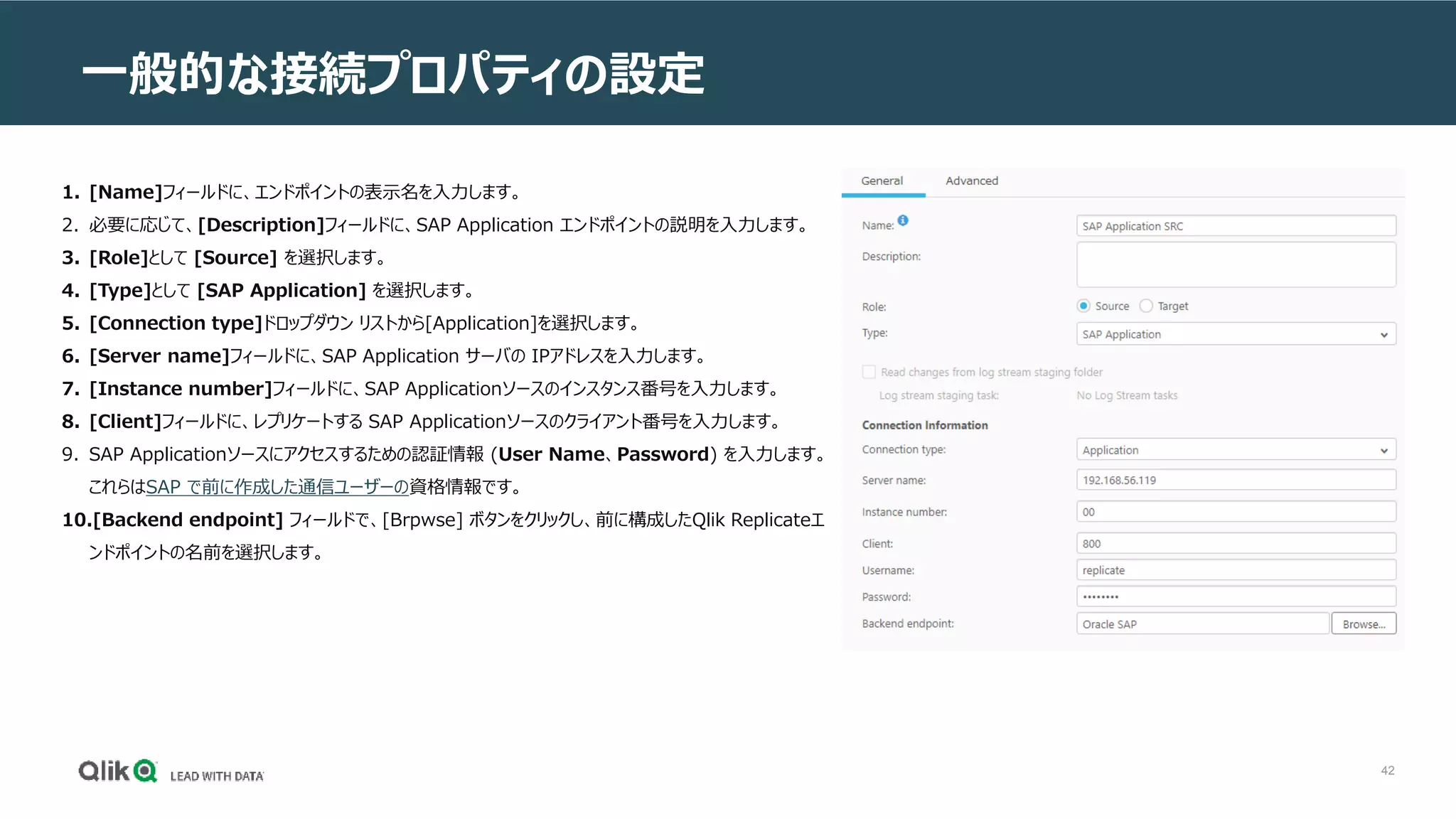
Task: Click the Role: label
Action: (874, 307)
